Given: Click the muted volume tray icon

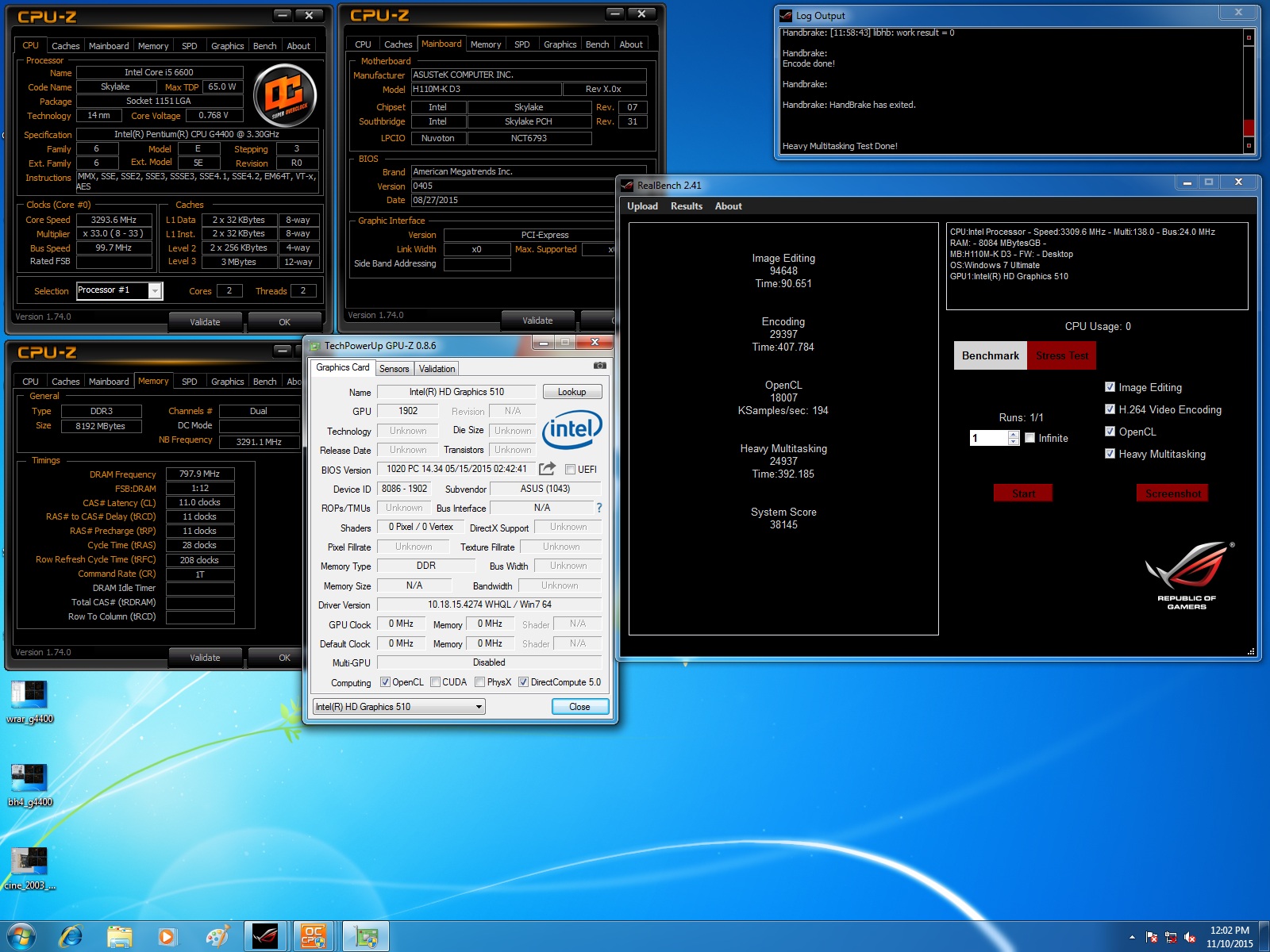Looking at the screenshot, I should [1190, 937].
